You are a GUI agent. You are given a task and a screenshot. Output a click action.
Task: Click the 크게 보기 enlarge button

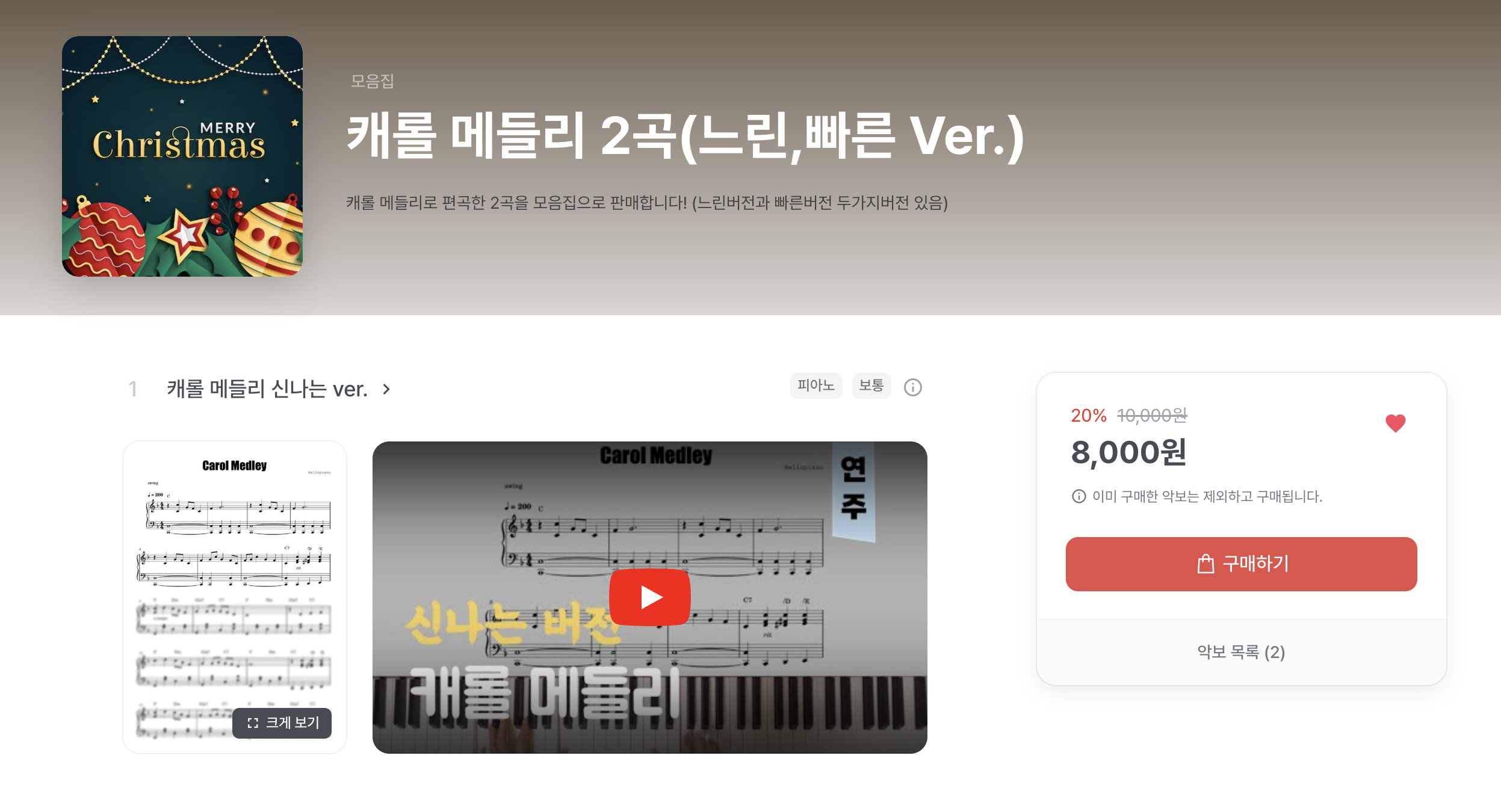pos(282,722)
